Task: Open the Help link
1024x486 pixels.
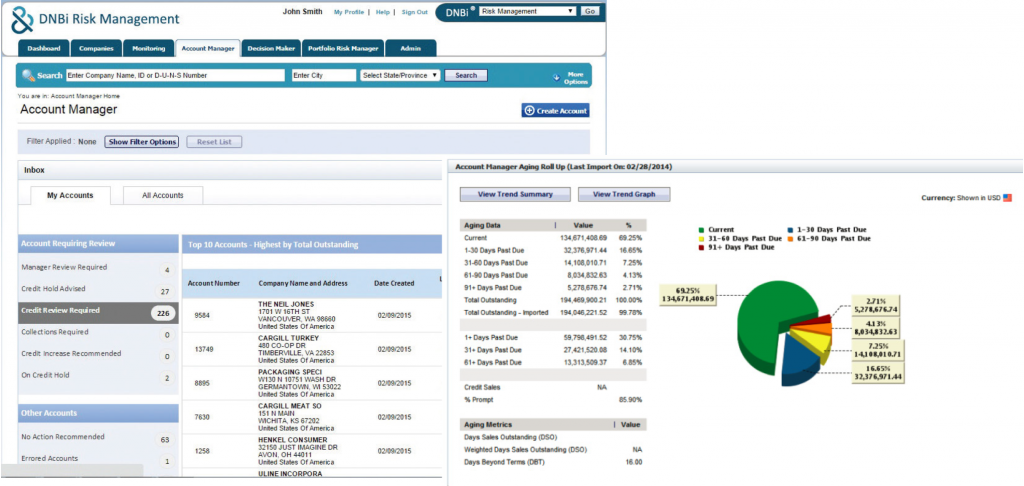Action: pyautogui.click(x=383, y=12)
